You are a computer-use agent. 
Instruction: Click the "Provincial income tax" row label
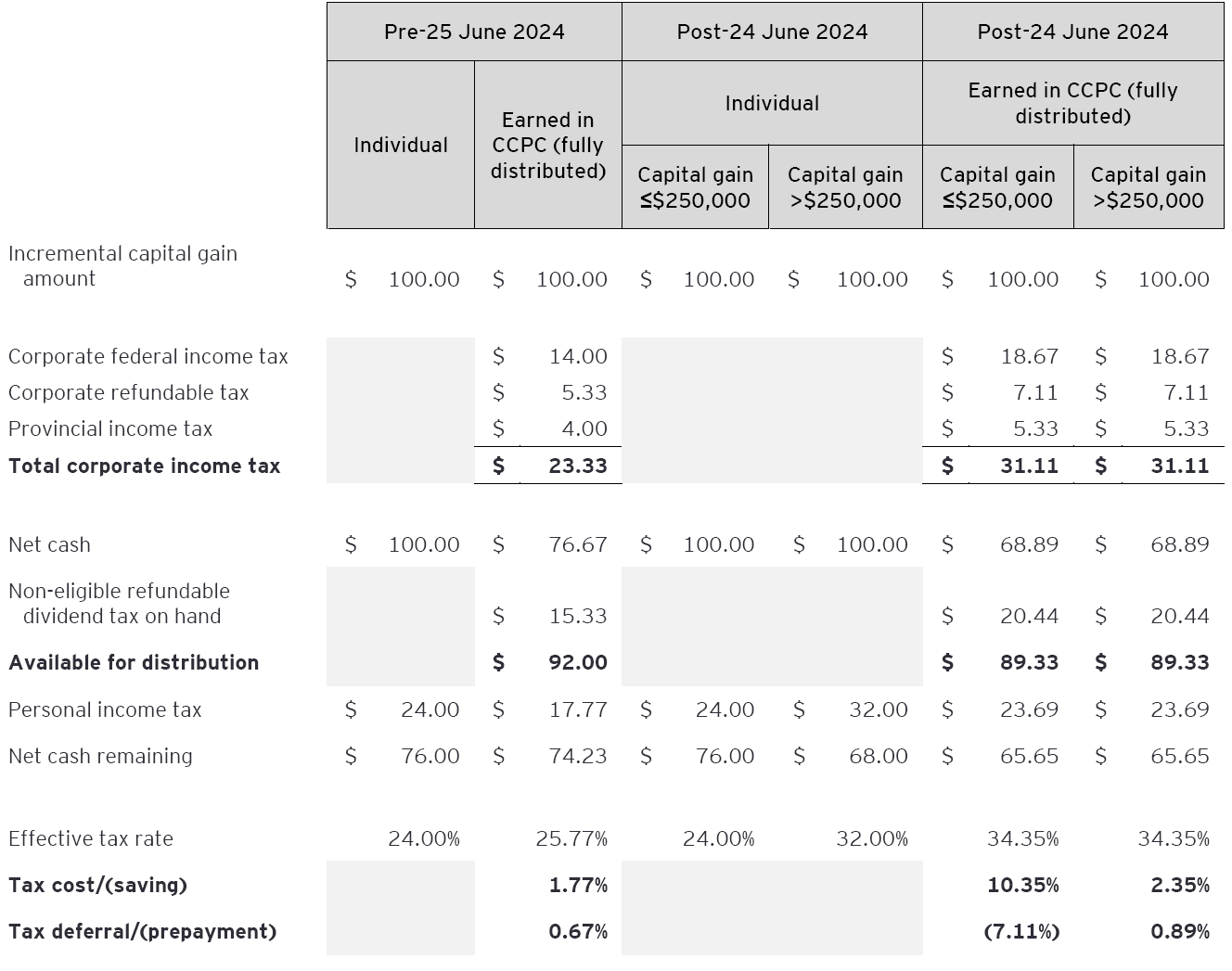pyautogui.click(x=110, y=428)
